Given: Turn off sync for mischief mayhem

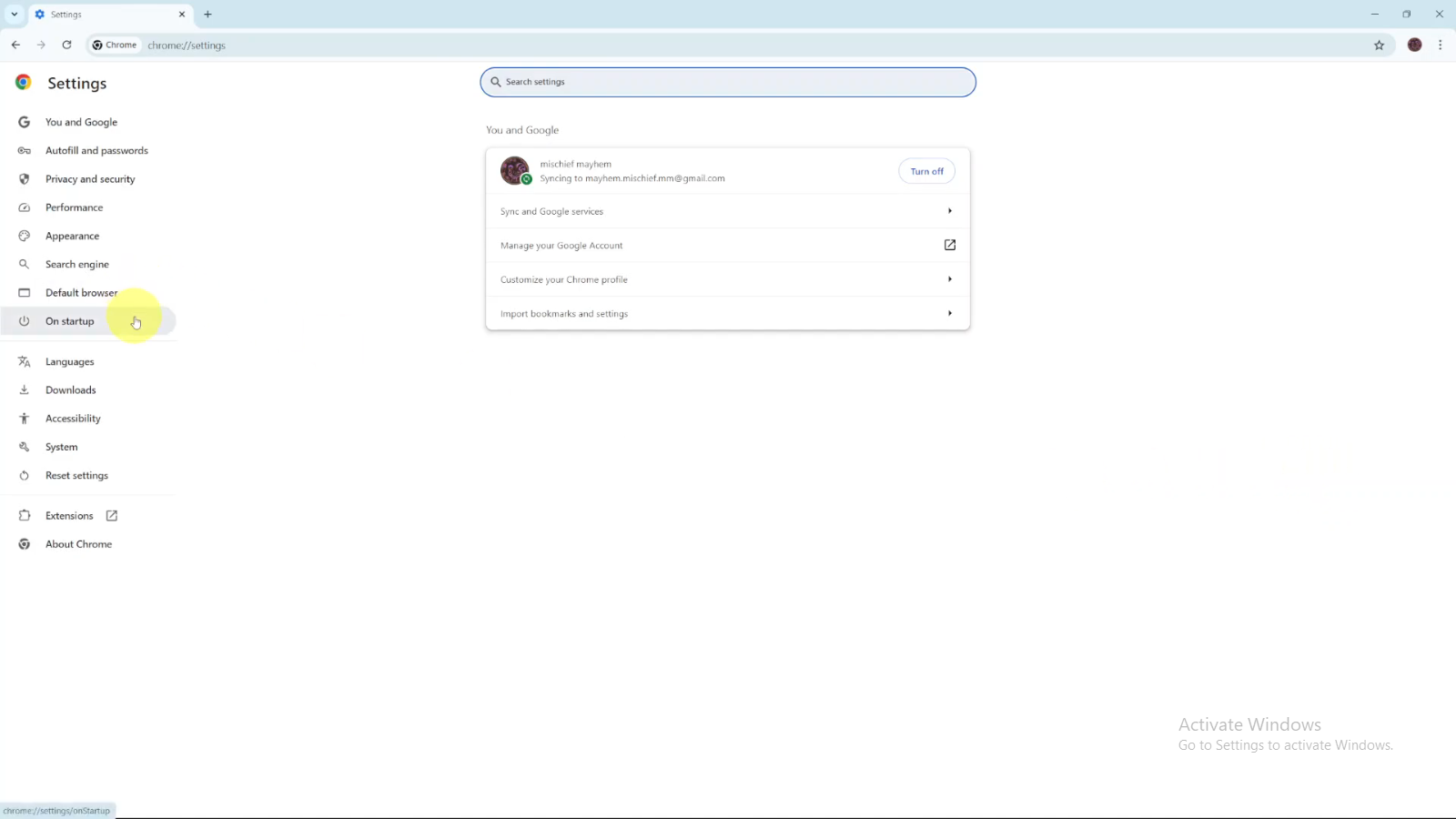Looking at the screenshot, I should pyautogui.click(x=926, y=171).
